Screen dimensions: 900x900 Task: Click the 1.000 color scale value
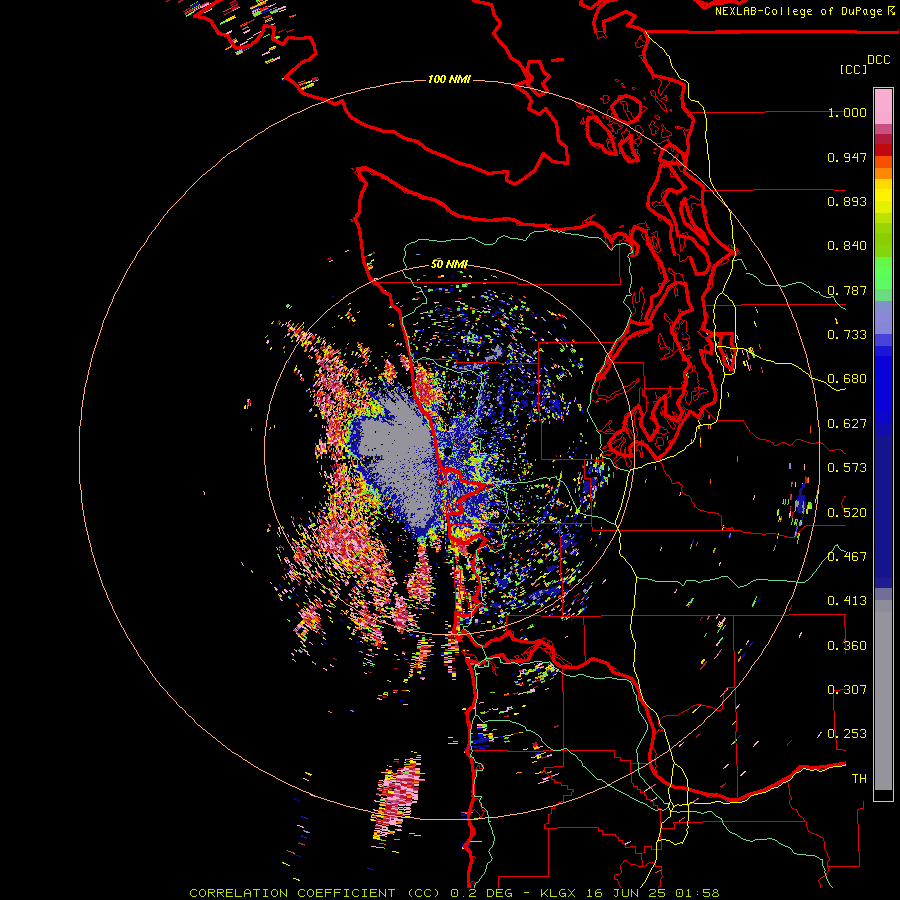click(847, 112)
